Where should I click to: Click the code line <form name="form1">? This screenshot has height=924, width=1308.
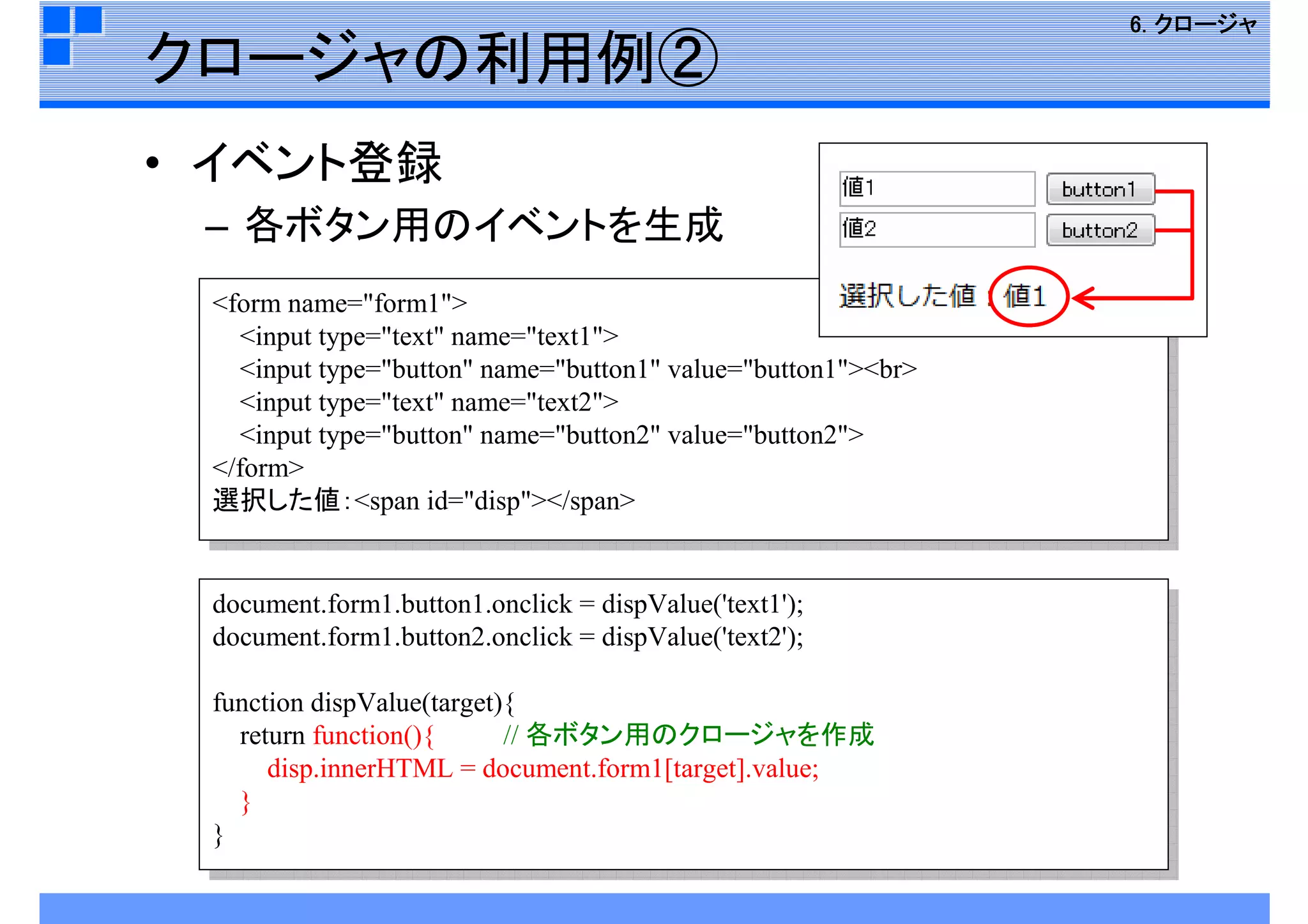pos(340,304)
